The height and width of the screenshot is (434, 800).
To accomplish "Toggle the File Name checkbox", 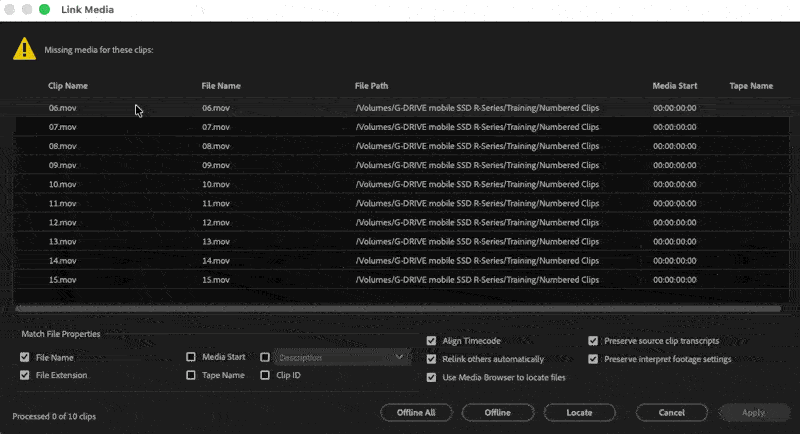I will coord(24,357).
